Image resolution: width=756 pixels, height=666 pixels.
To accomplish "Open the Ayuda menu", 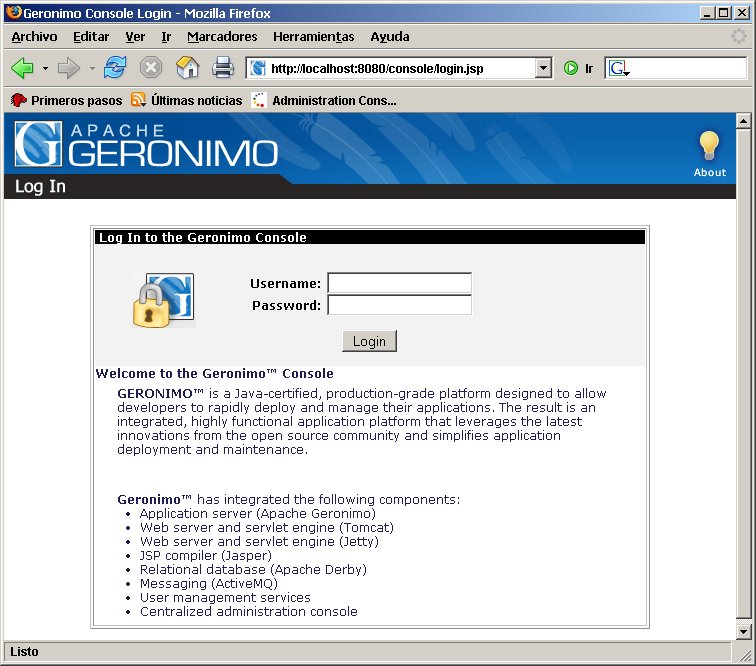I will [390, 37].
